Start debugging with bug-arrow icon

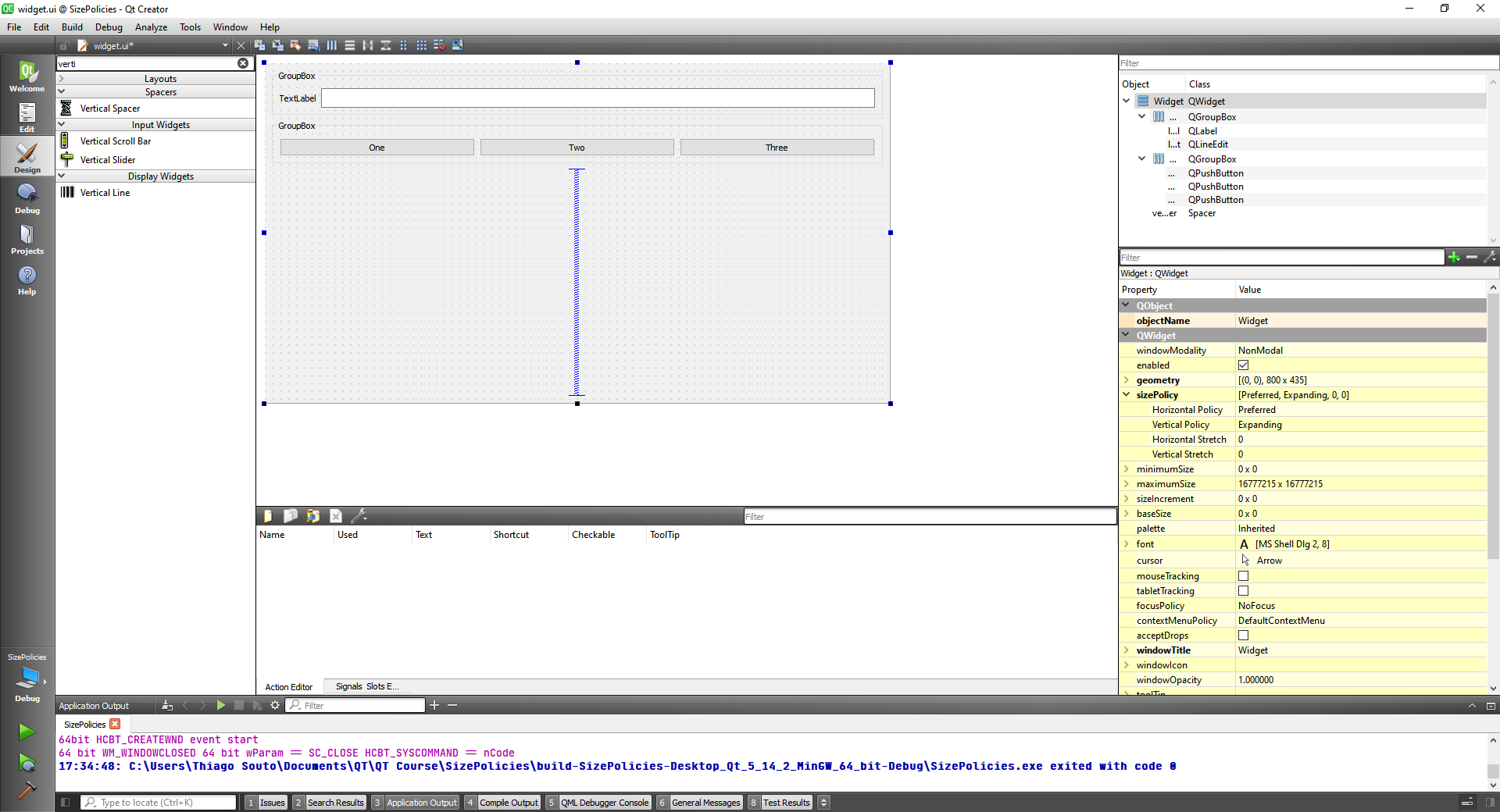27,763
